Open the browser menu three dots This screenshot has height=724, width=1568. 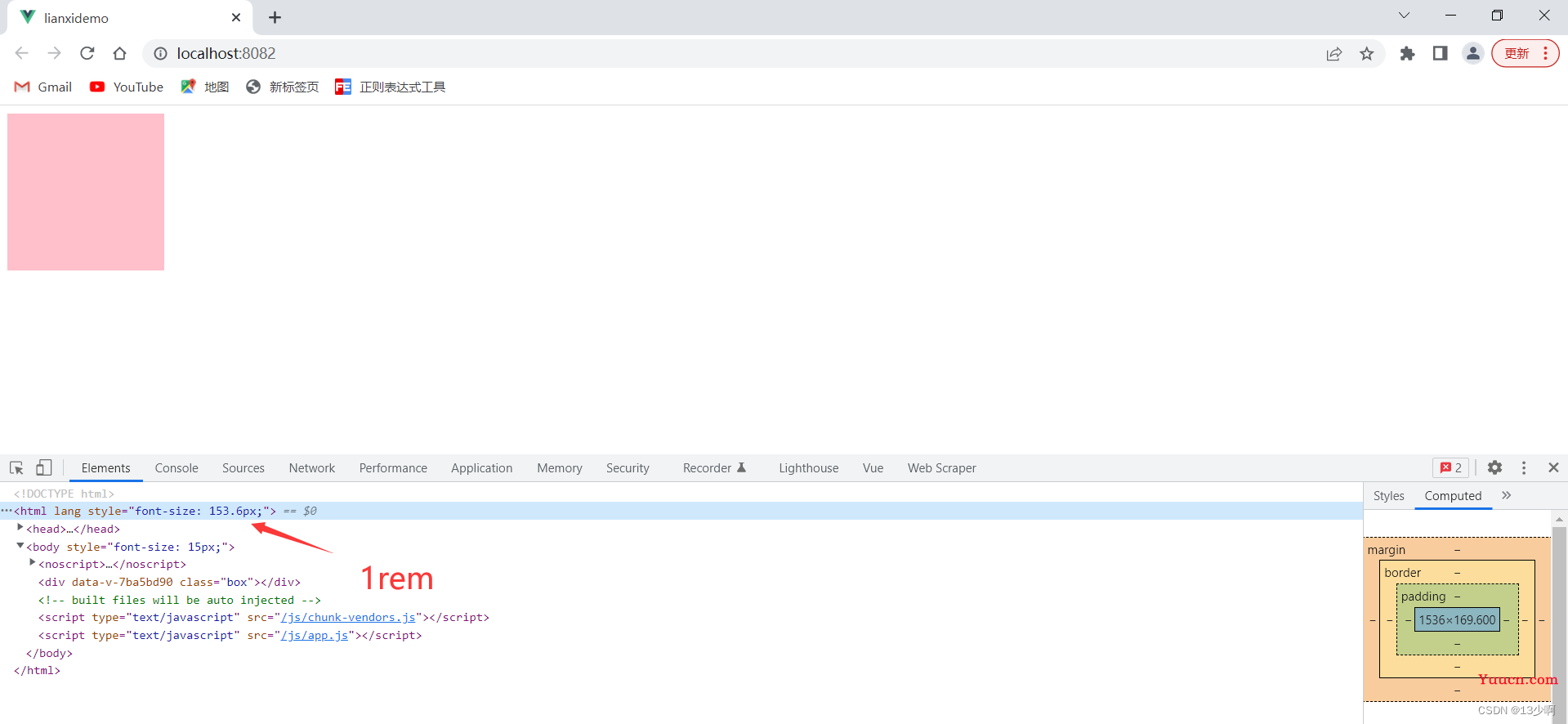1546,53
